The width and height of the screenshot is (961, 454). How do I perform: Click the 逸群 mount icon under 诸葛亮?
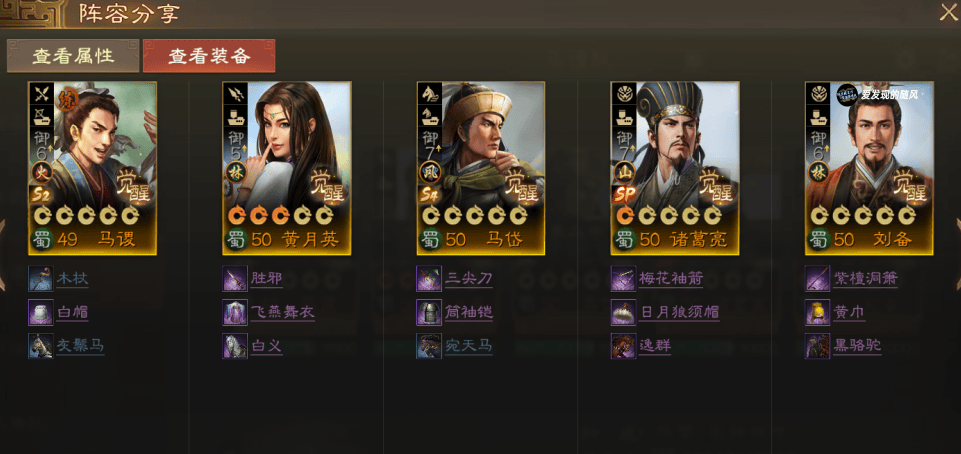pyautogui.click(x=623, y=346)
